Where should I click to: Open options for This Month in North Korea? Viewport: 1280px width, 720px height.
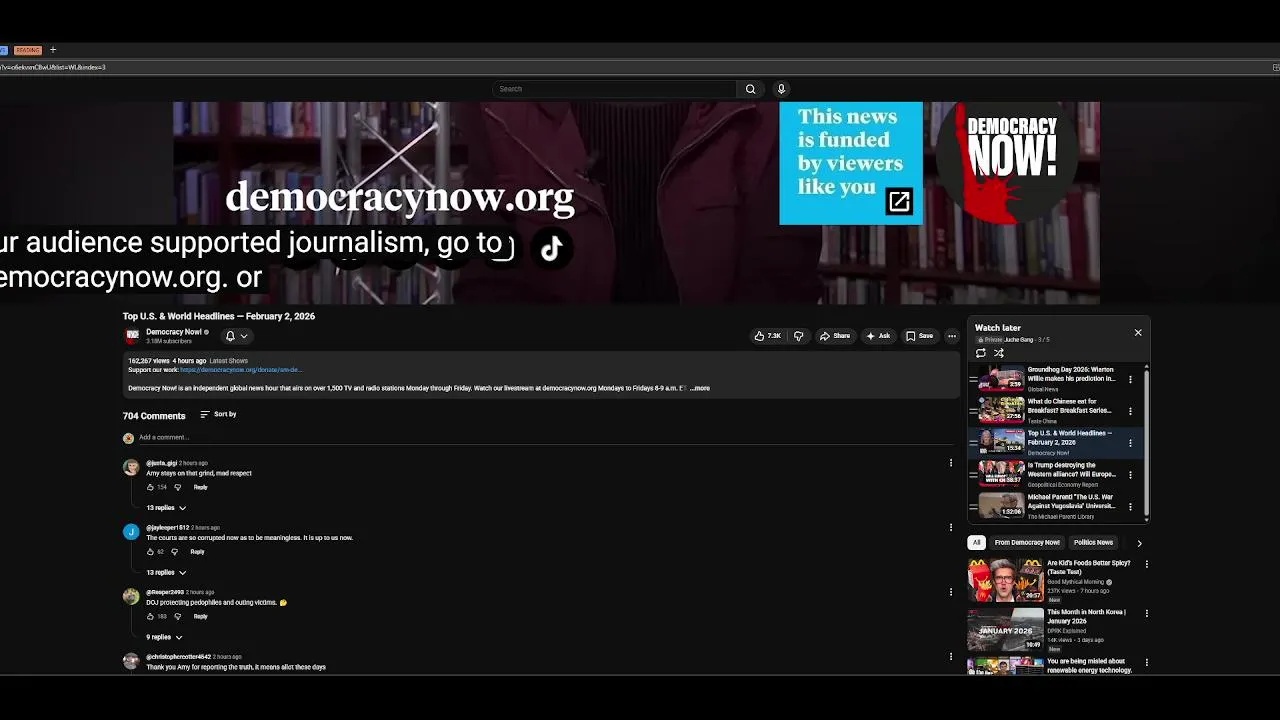click(1147, 613)
